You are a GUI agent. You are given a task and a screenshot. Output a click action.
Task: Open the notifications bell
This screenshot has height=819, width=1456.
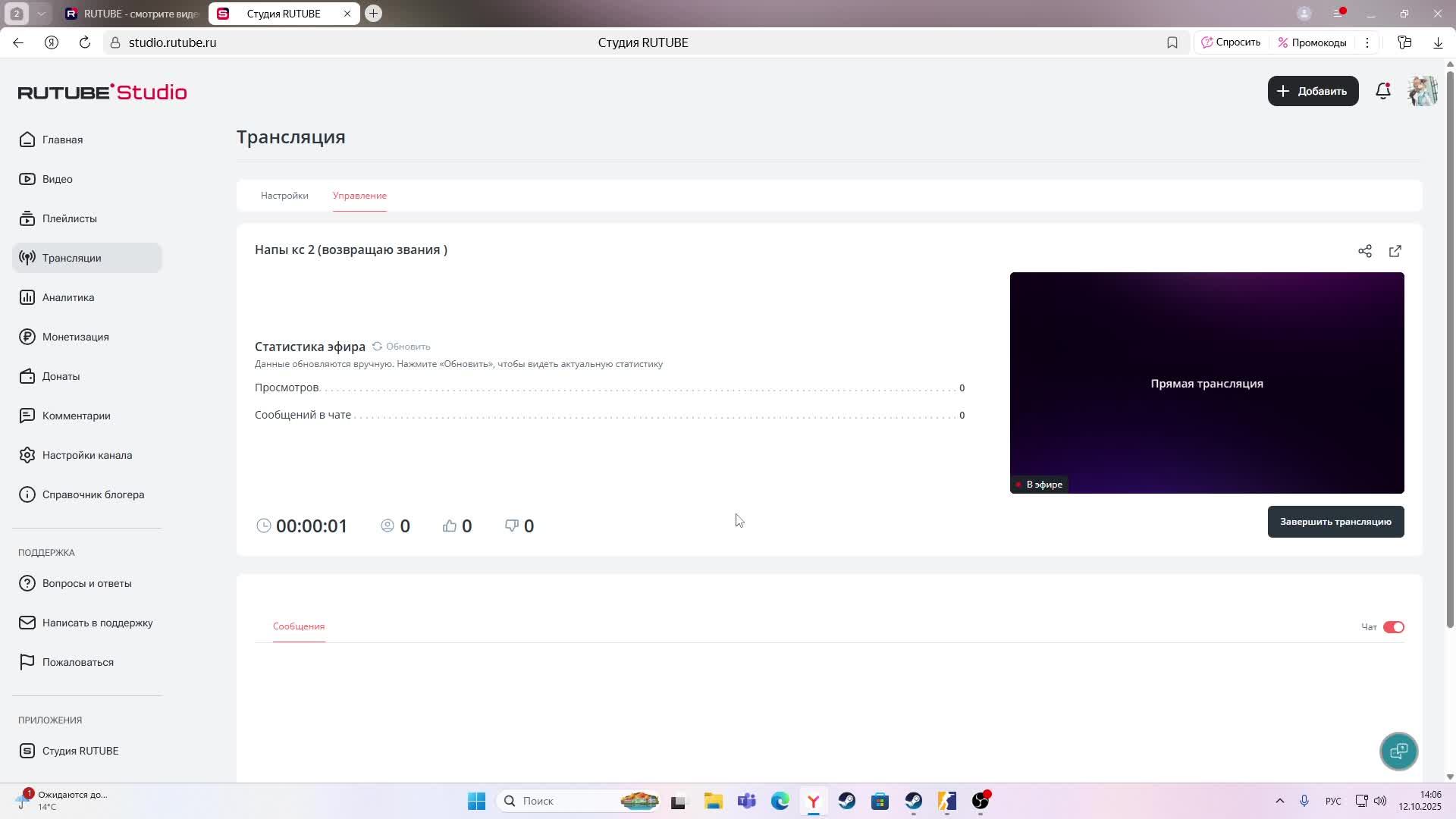coord(1382,91)
